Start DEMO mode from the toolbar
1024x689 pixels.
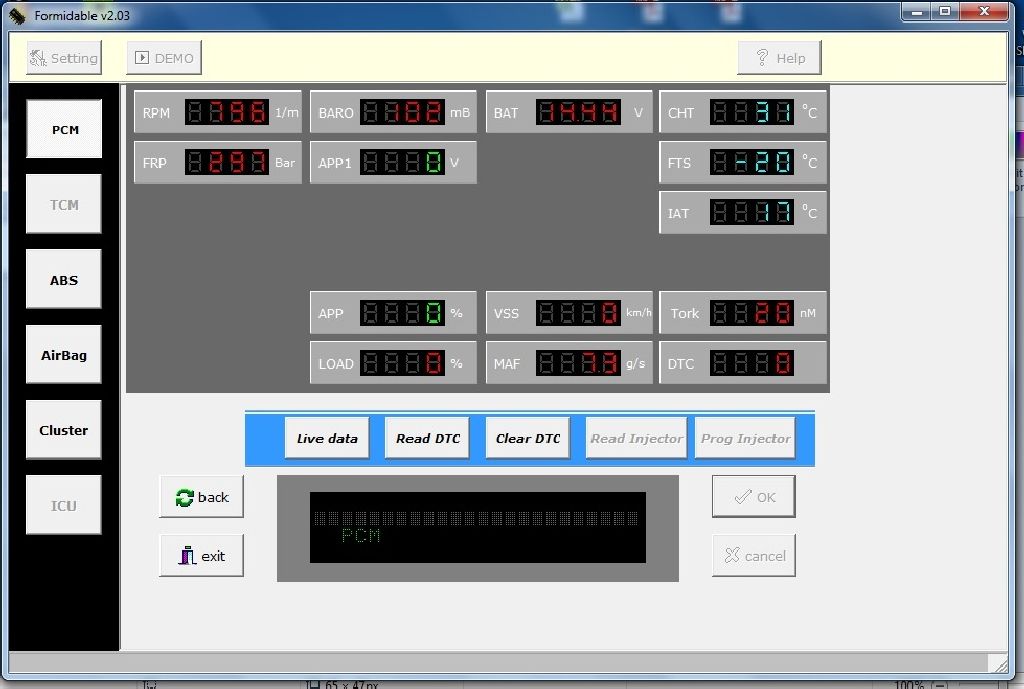164,58
